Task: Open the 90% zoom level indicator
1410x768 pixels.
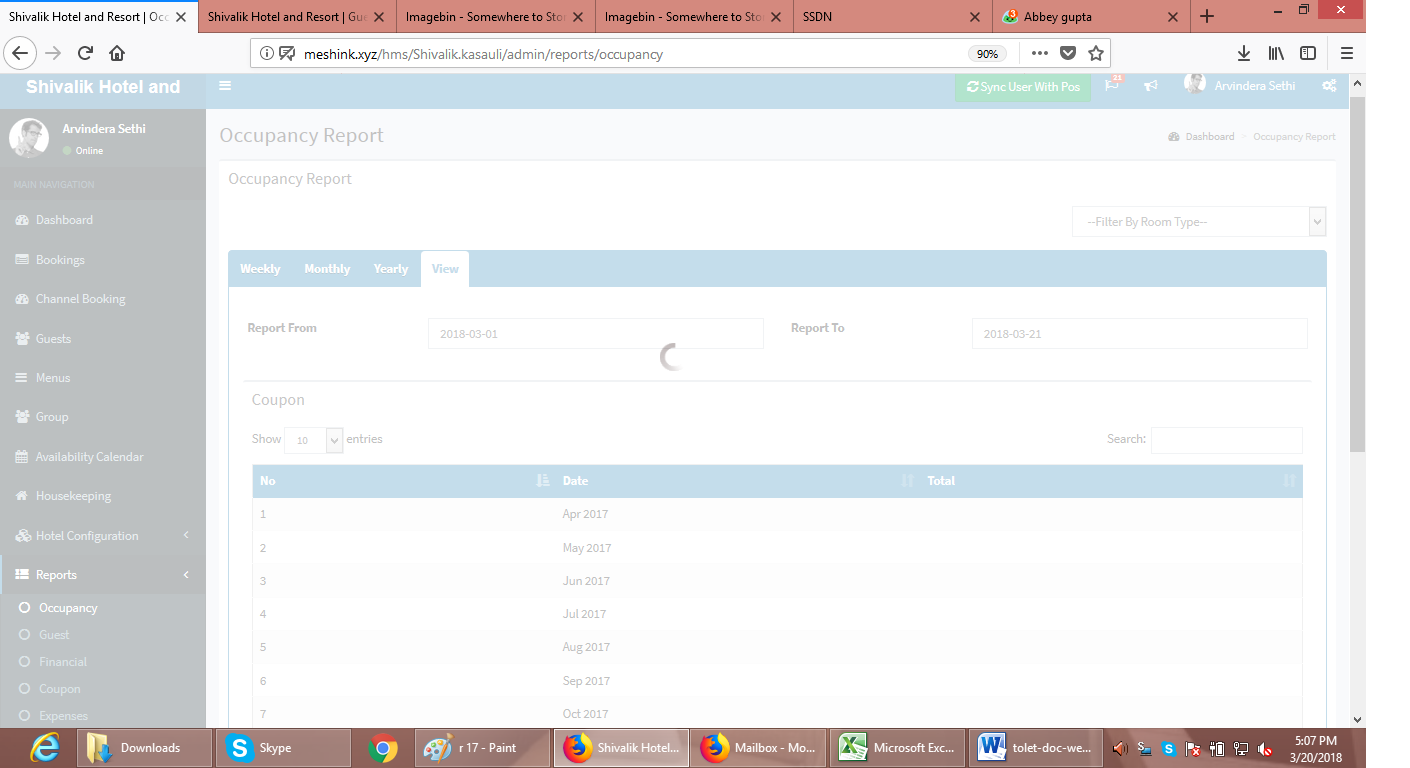Action: pyautogui.click(x=987, y=54)
